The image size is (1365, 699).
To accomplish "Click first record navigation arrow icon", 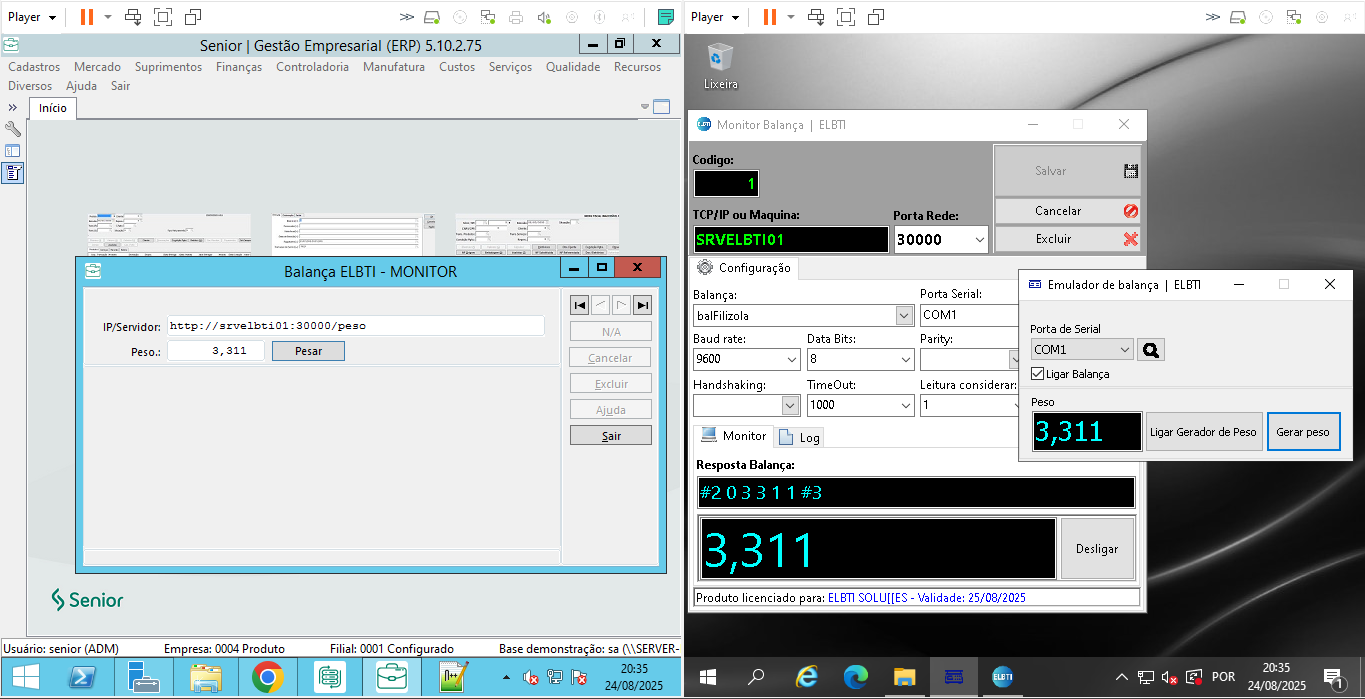I will tap(579, 306).
